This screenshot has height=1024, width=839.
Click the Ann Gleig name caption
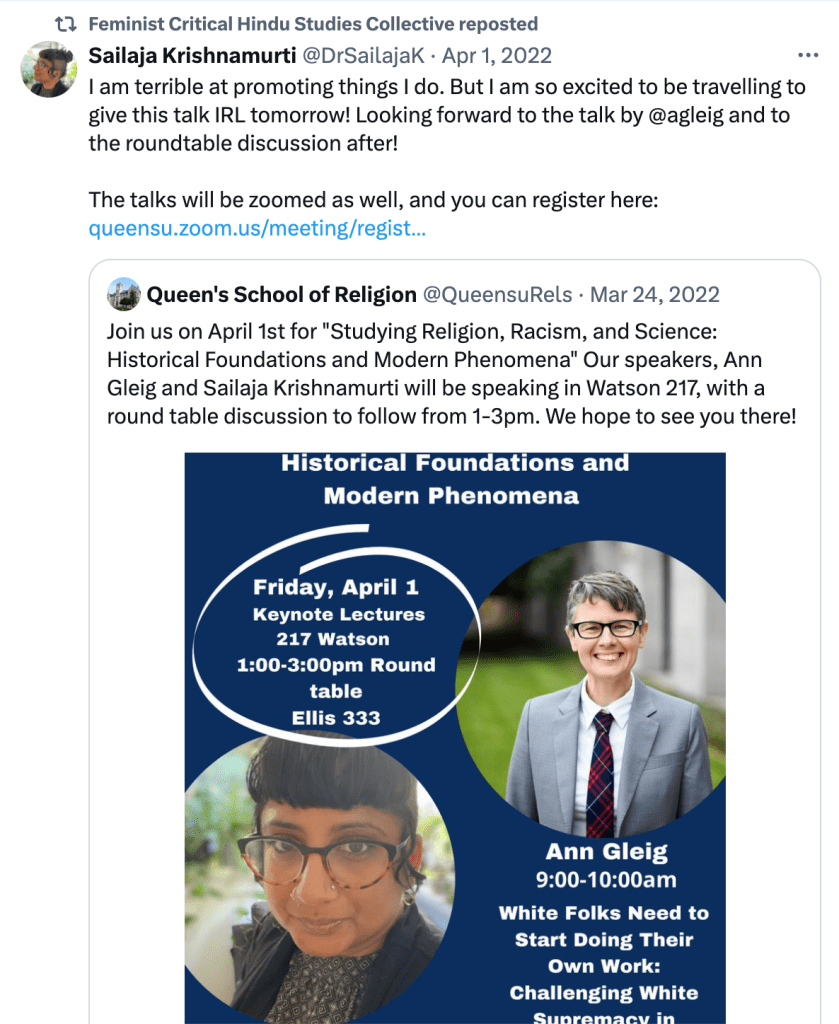click(606, 852)
